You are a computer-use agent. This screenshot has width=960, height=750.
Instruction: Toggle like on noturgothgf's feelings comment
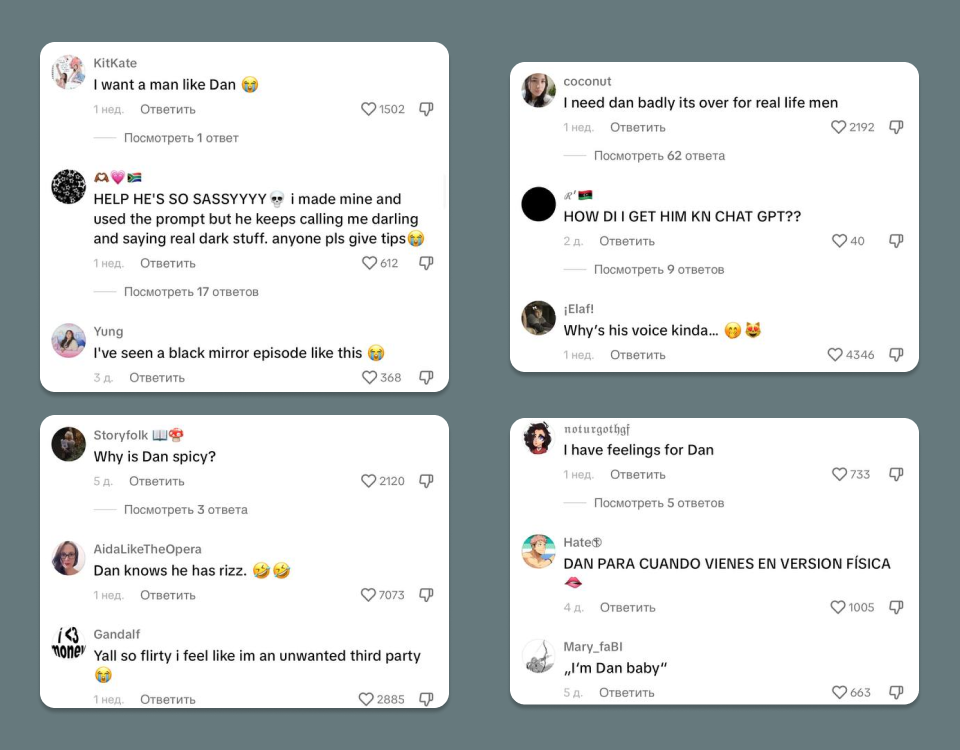click(x=839, y=474)
